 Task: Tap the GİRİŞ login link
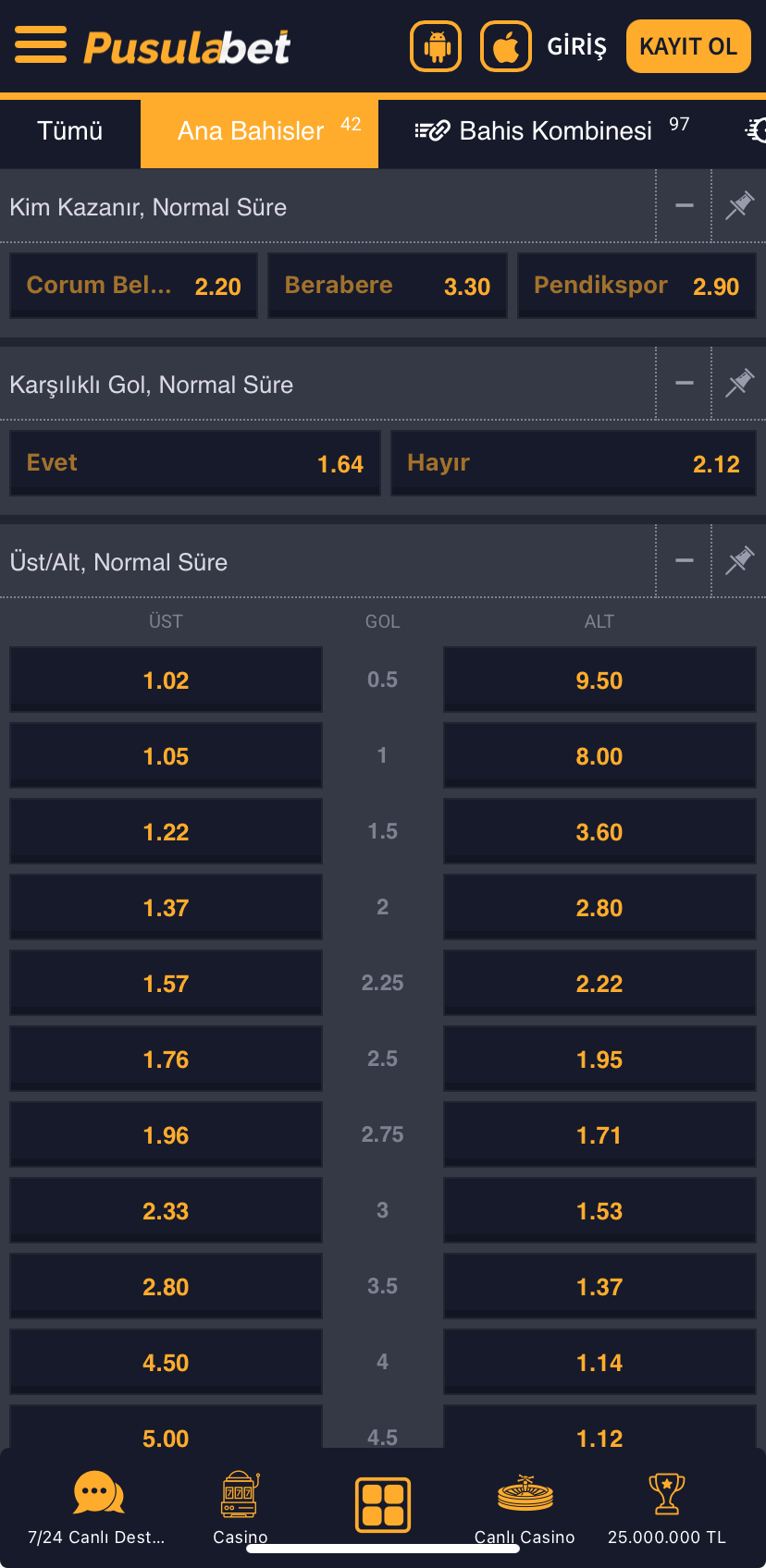pos(577,46)
